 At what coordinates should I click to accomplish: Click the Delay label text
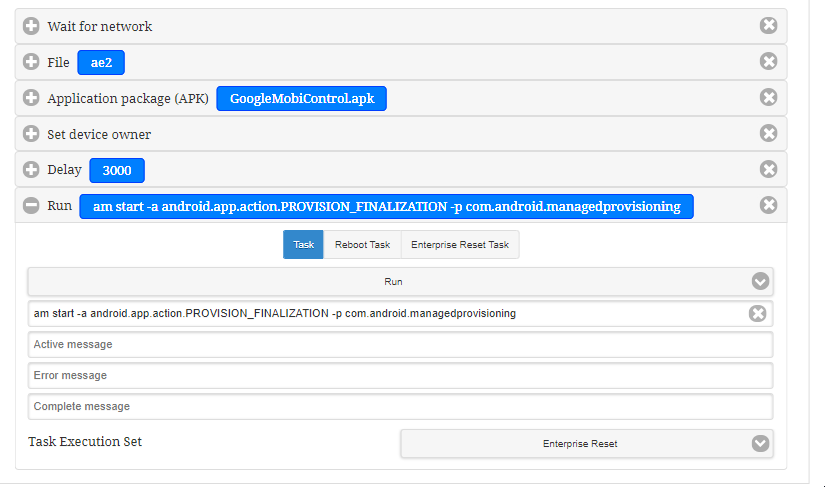[64, 170]
